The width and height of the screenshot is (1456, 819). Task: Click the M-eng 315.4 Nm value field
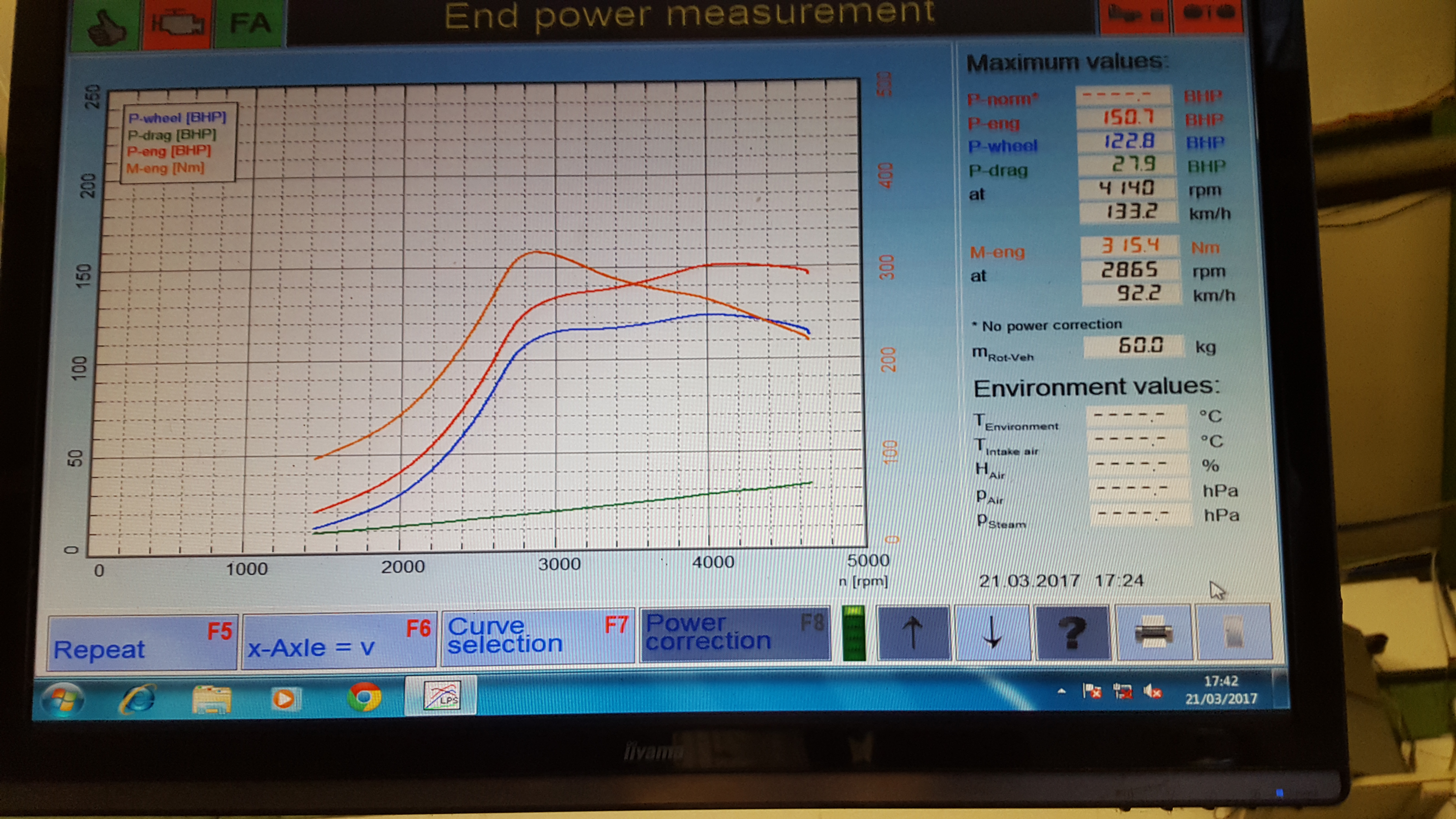[x=1130, y=246]
